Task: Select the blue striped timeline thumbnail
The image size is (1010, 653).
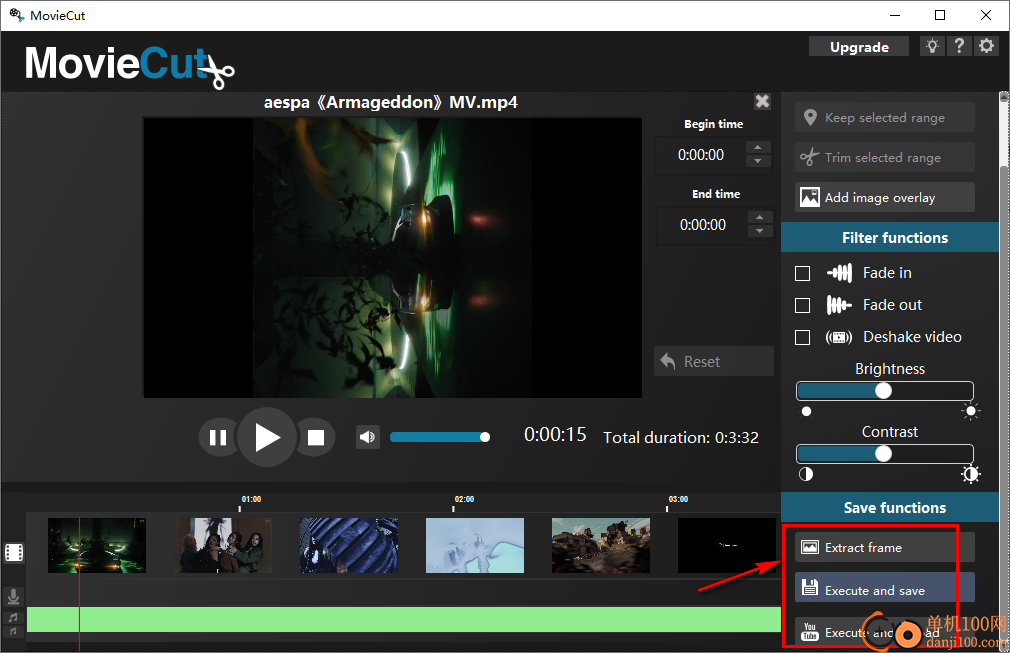Action: tap(348, 545)
